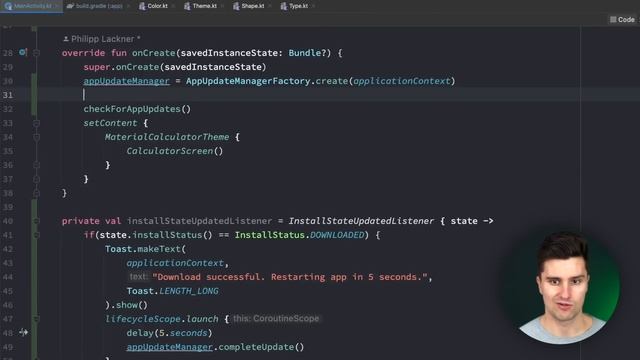
Task: Click line number 44 in the gutter
Action: pyautogui.click(x=8, y=277)
